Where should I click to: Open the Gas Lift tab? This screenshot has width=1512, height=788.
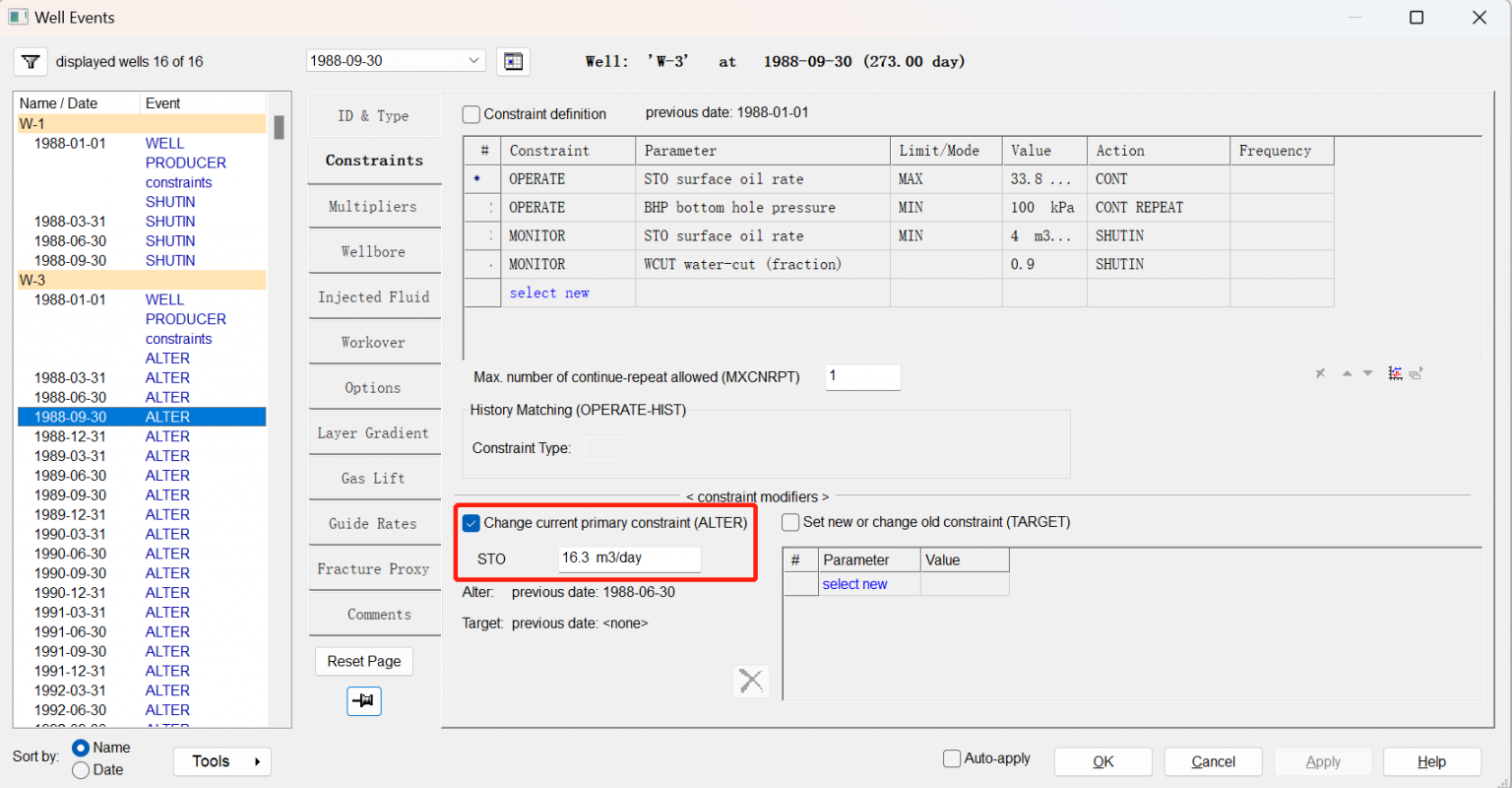(x=373, y=479)
